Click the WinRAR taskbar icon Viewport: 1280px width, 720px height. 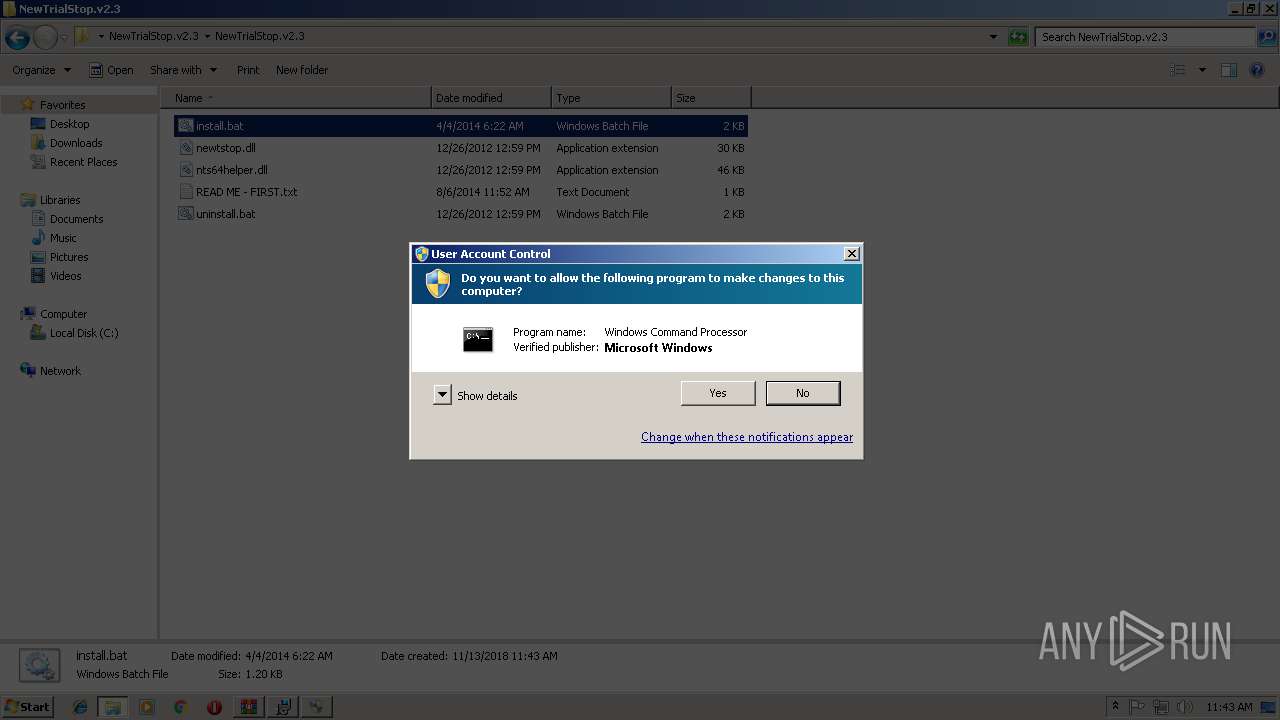coord(249,707)
